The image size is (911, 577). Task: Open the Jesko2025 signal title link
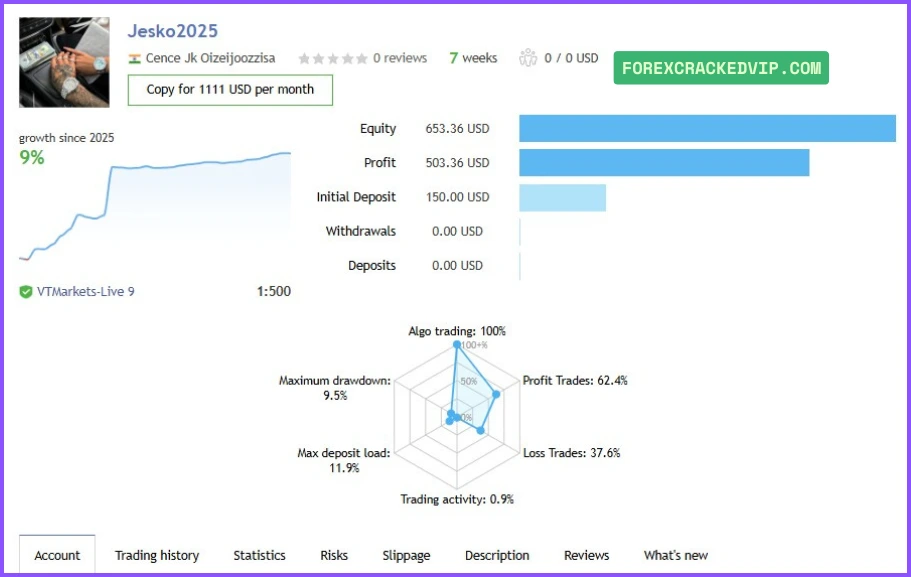point(173,31)
